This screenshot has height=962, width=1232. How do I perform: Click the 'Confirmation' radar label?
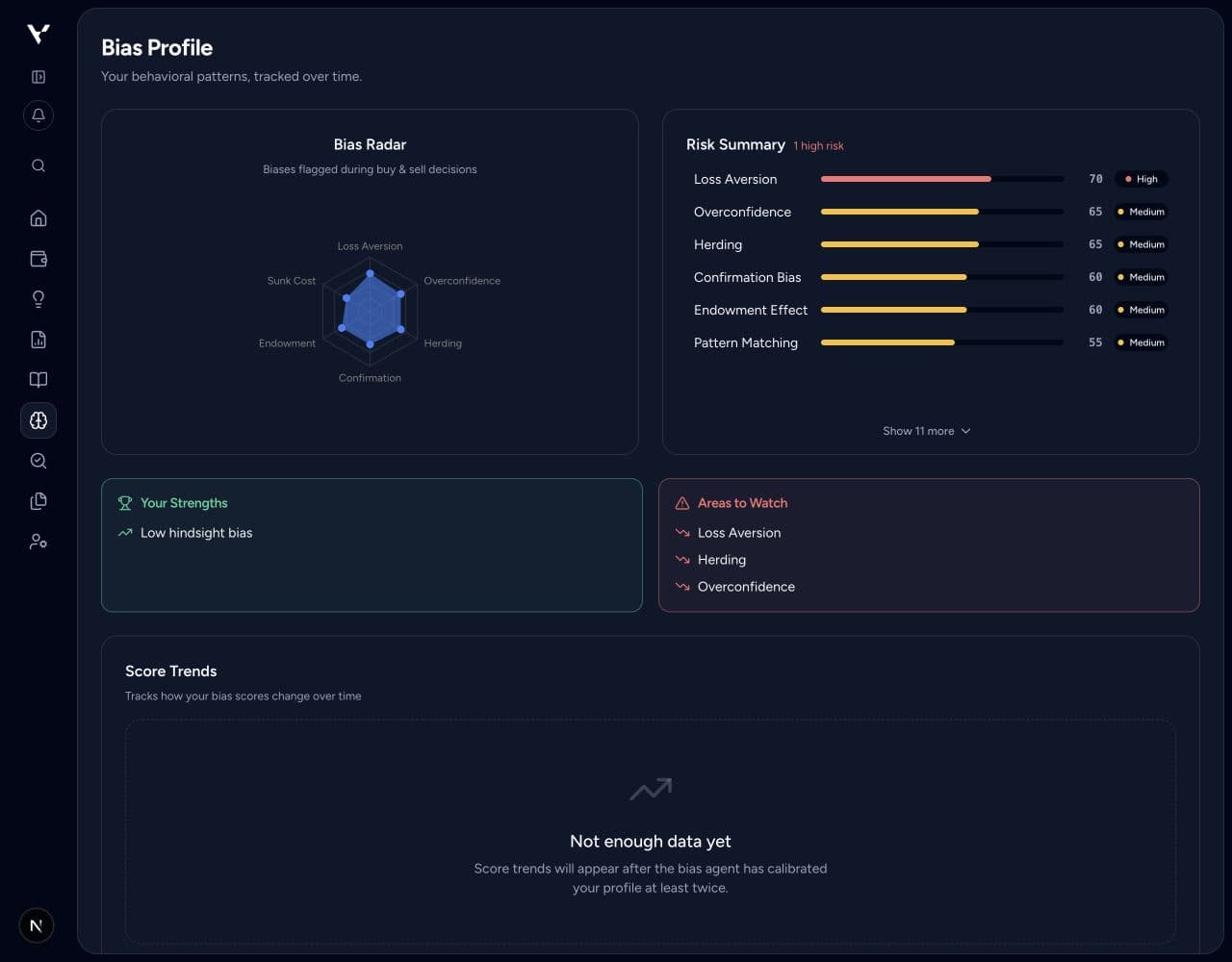point(370,378)
